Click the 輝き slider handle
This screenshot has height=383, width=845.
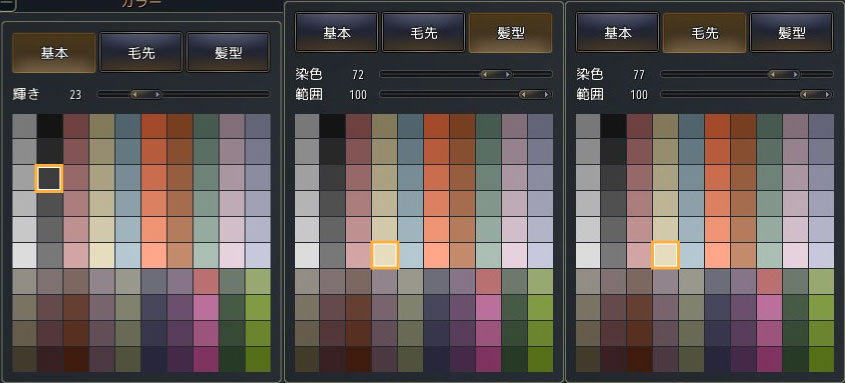pyautogui.click(x=146, y=95)
